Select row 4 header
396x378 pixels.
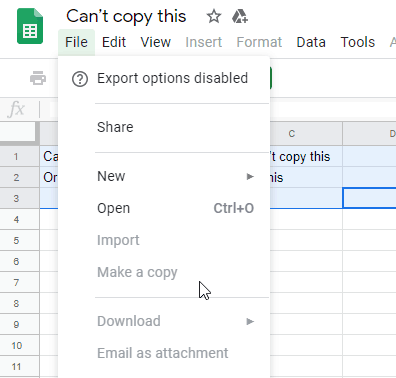click(x=20, y=219)
